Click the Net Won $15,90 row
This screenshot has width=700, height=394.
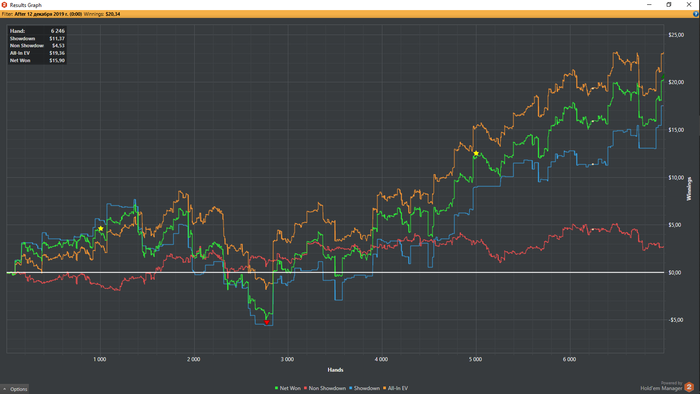tap(37, 60)
